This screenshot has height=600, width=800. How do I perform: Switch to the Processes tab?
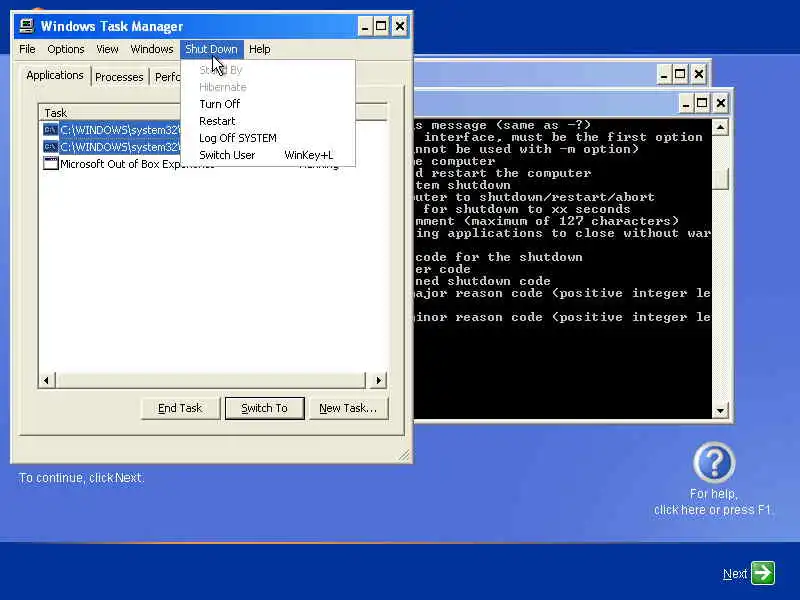(x=119, y=77)
